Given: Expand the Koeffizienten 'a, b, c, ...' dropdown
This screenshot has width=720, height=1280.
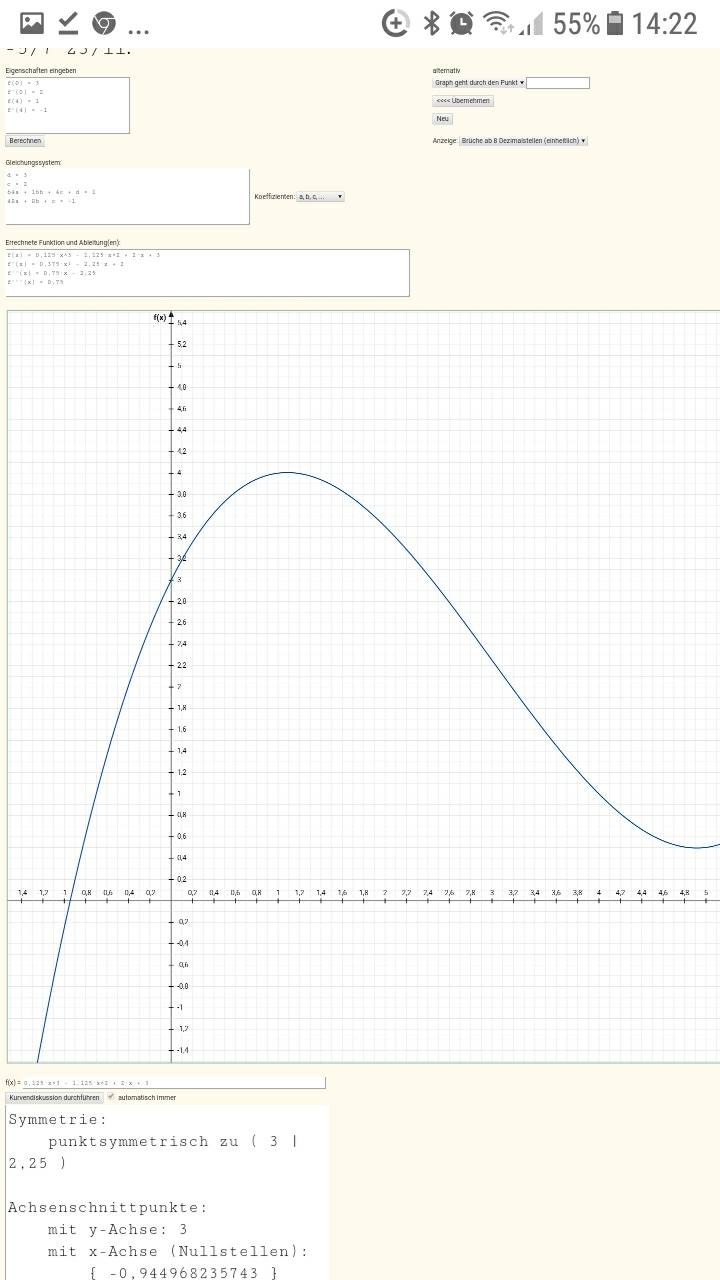Looking at the screenshot, I should [320, 197].
